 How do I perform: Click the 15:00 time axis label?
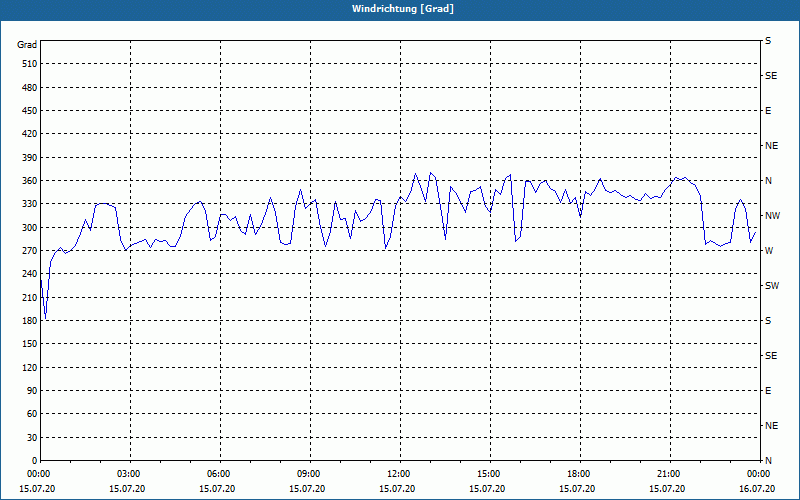pos(490,473)
